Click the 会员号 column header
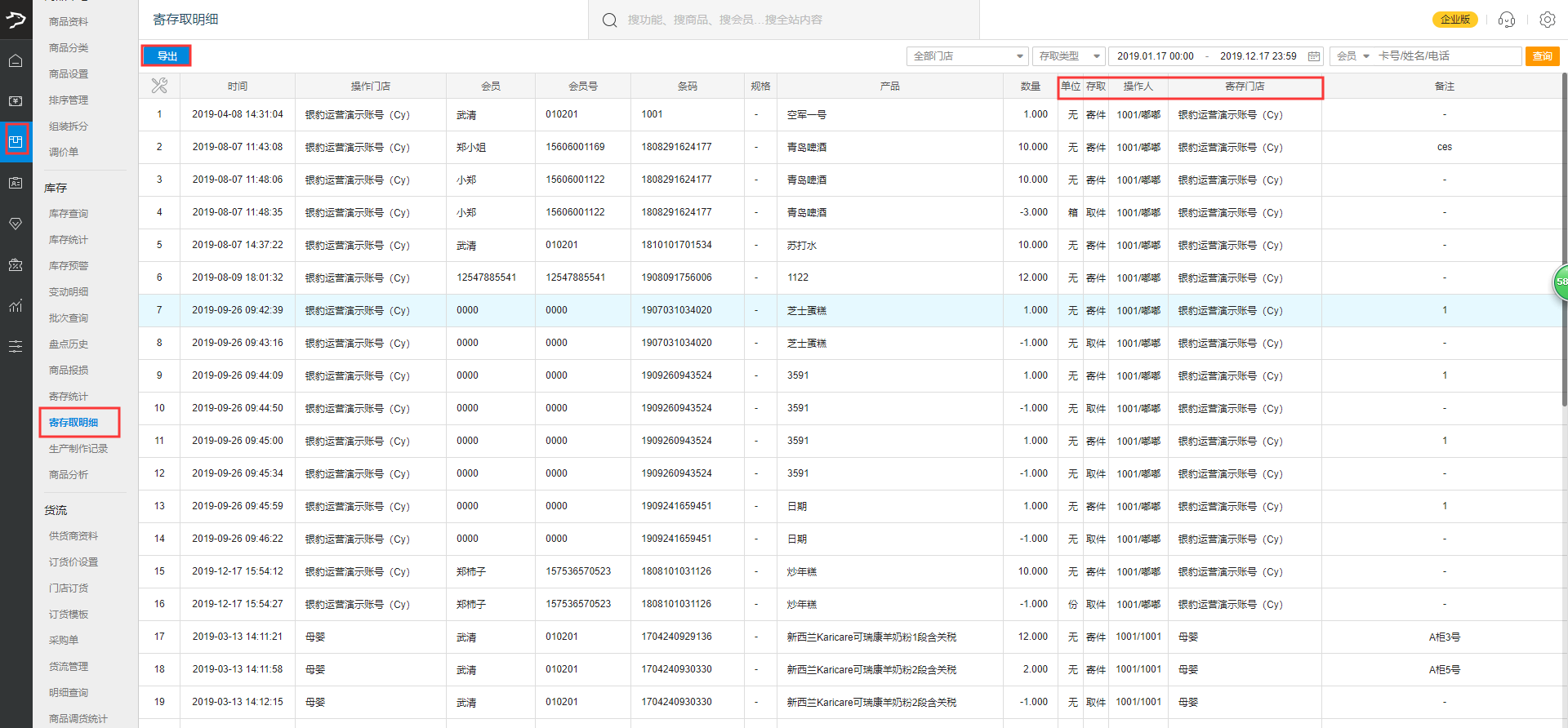The image size is (1568, 728). [x=583, y=86]
